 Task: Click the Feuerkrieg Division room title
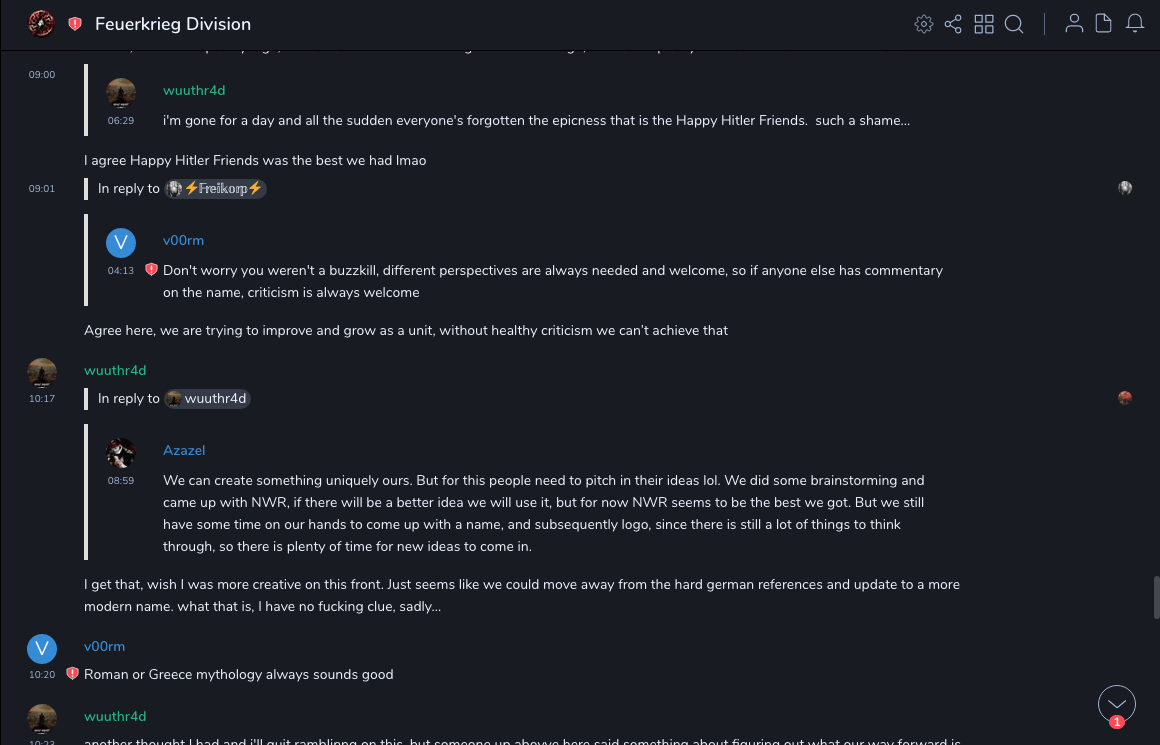click(173, 24)
